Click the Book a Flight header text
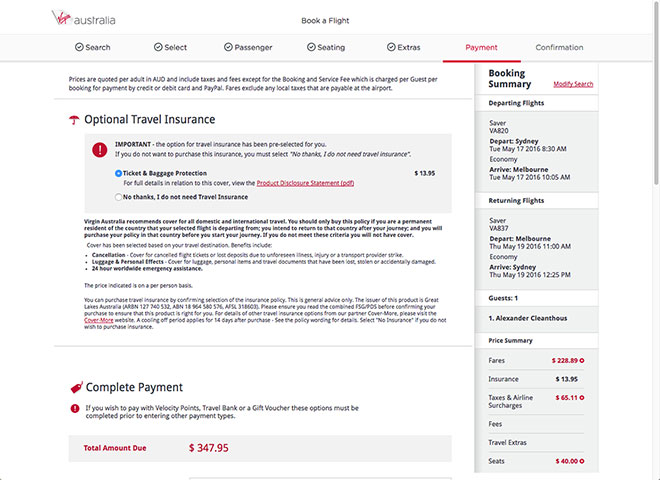 325,21
